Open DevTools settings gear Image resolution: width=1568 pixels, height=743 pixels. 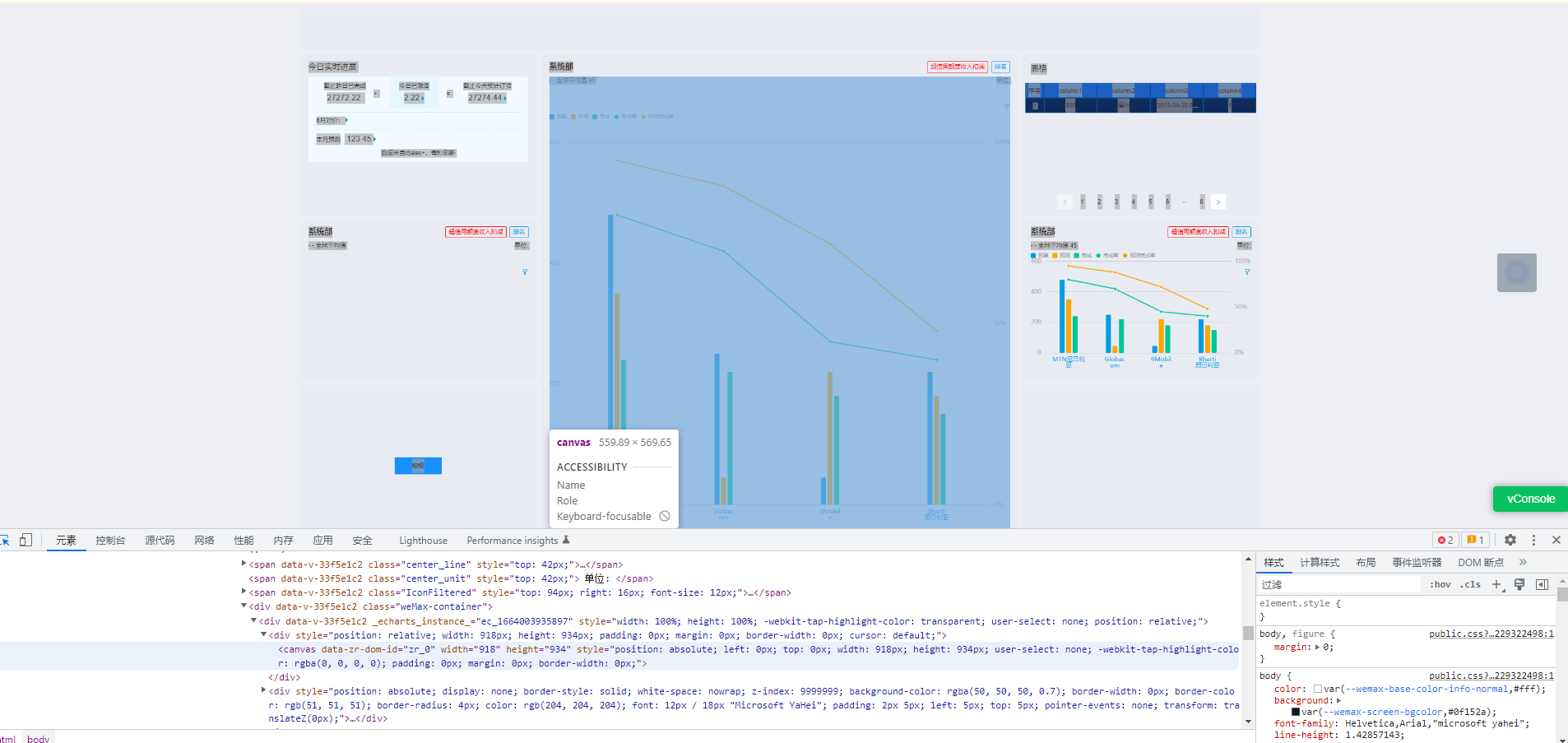(1510, 540)
